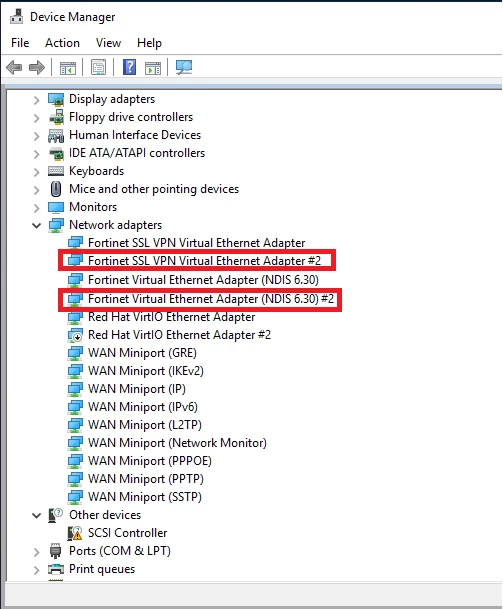
Task: Expand the Print queues node
Action: pyautogui.click(x=37, y=570)
